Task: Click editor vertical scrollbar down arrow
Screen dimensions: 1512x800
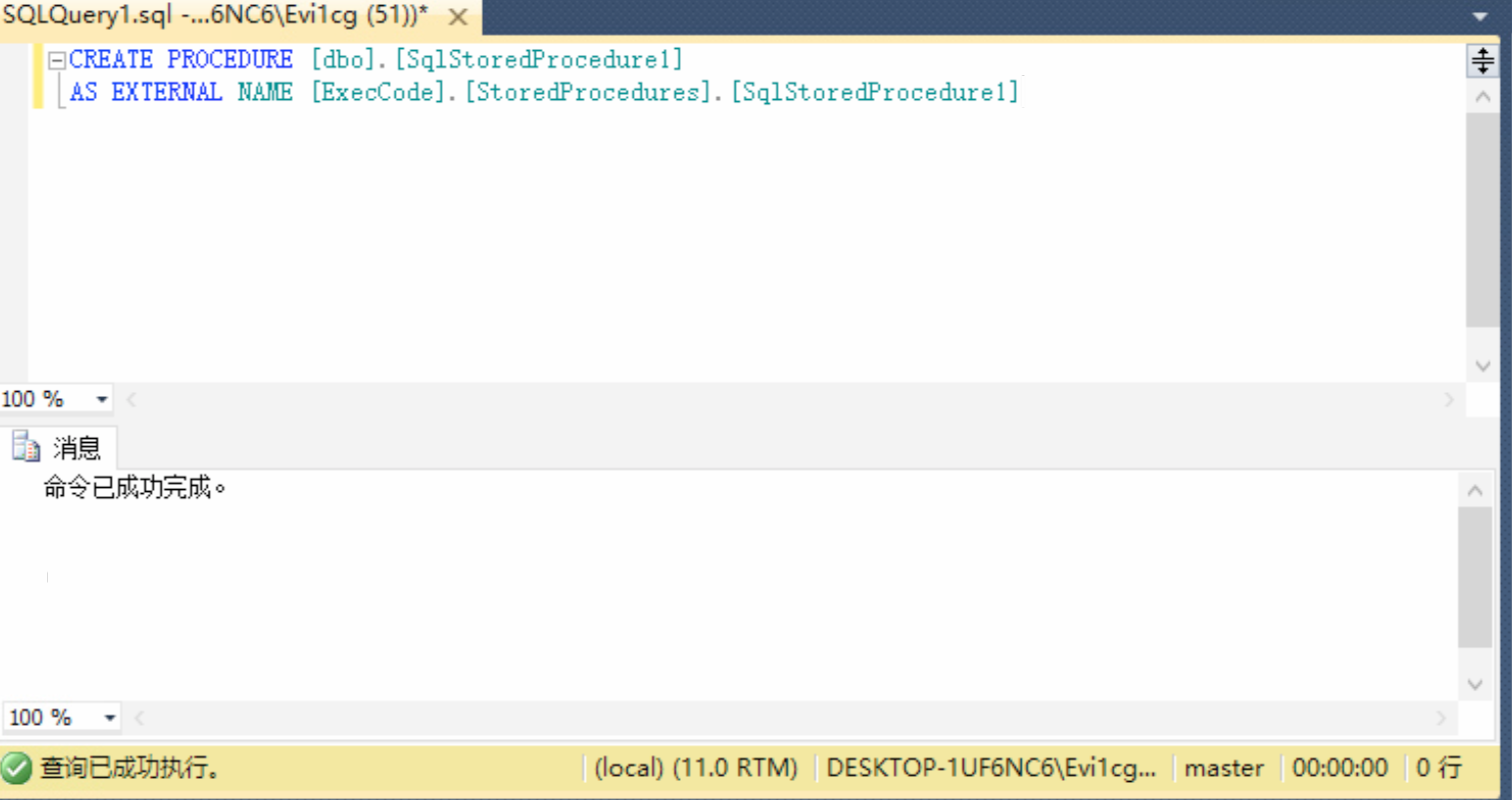Action: [x=1482, y=367]
